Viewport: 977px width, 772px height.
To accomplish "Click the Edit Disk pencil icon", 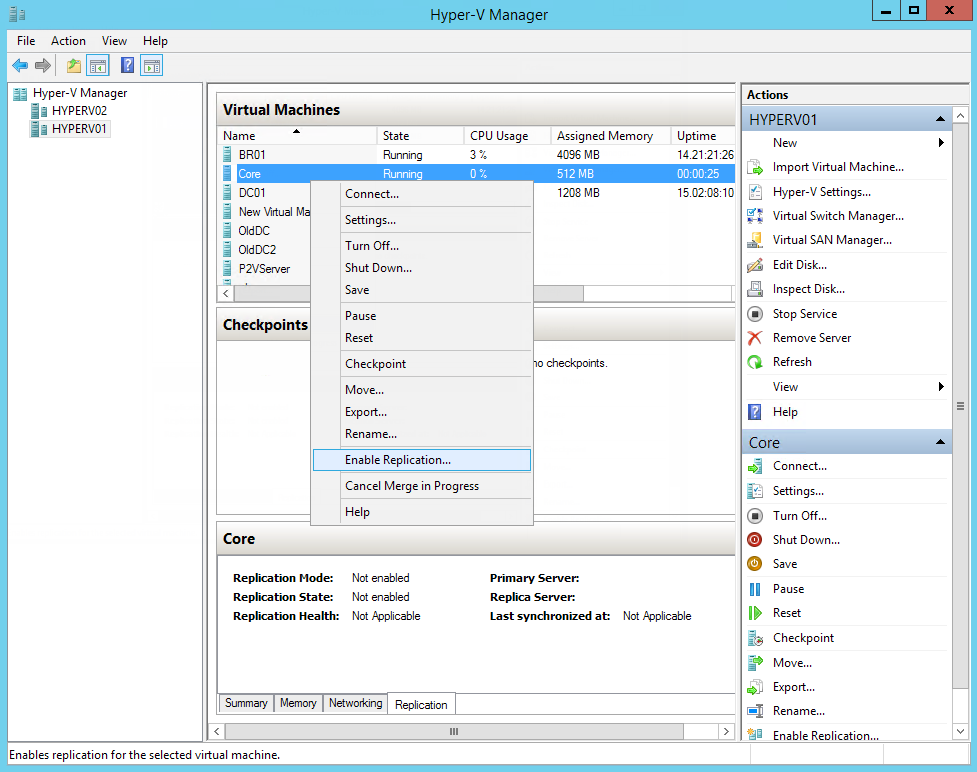I will (x=755, y=265).
